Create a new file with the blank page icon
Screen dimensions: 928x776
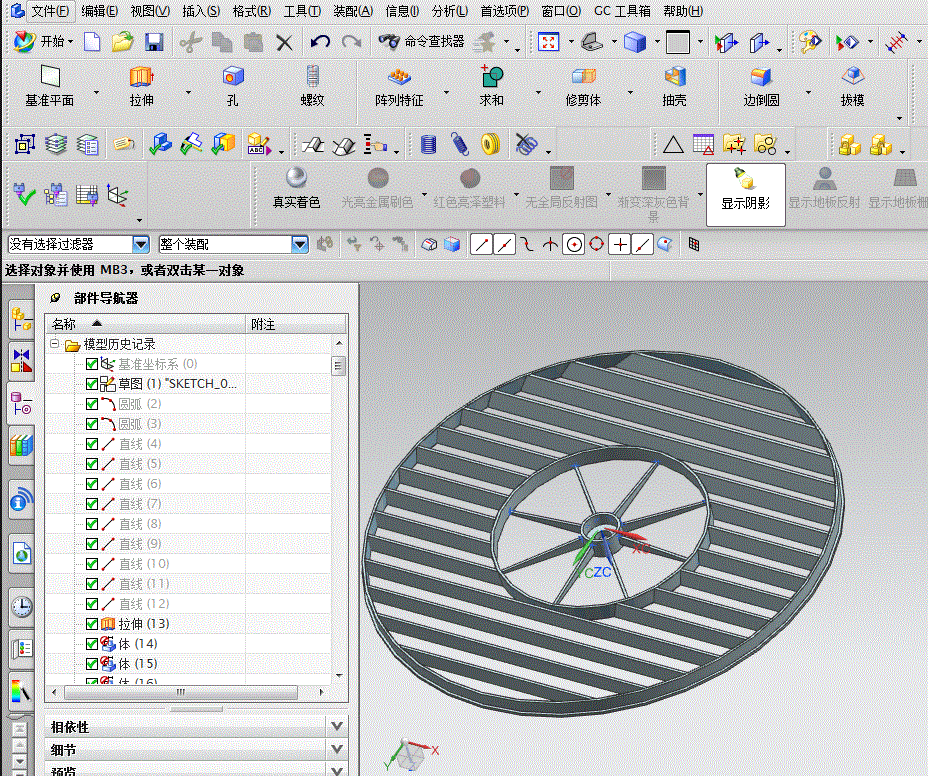(92, 42)
